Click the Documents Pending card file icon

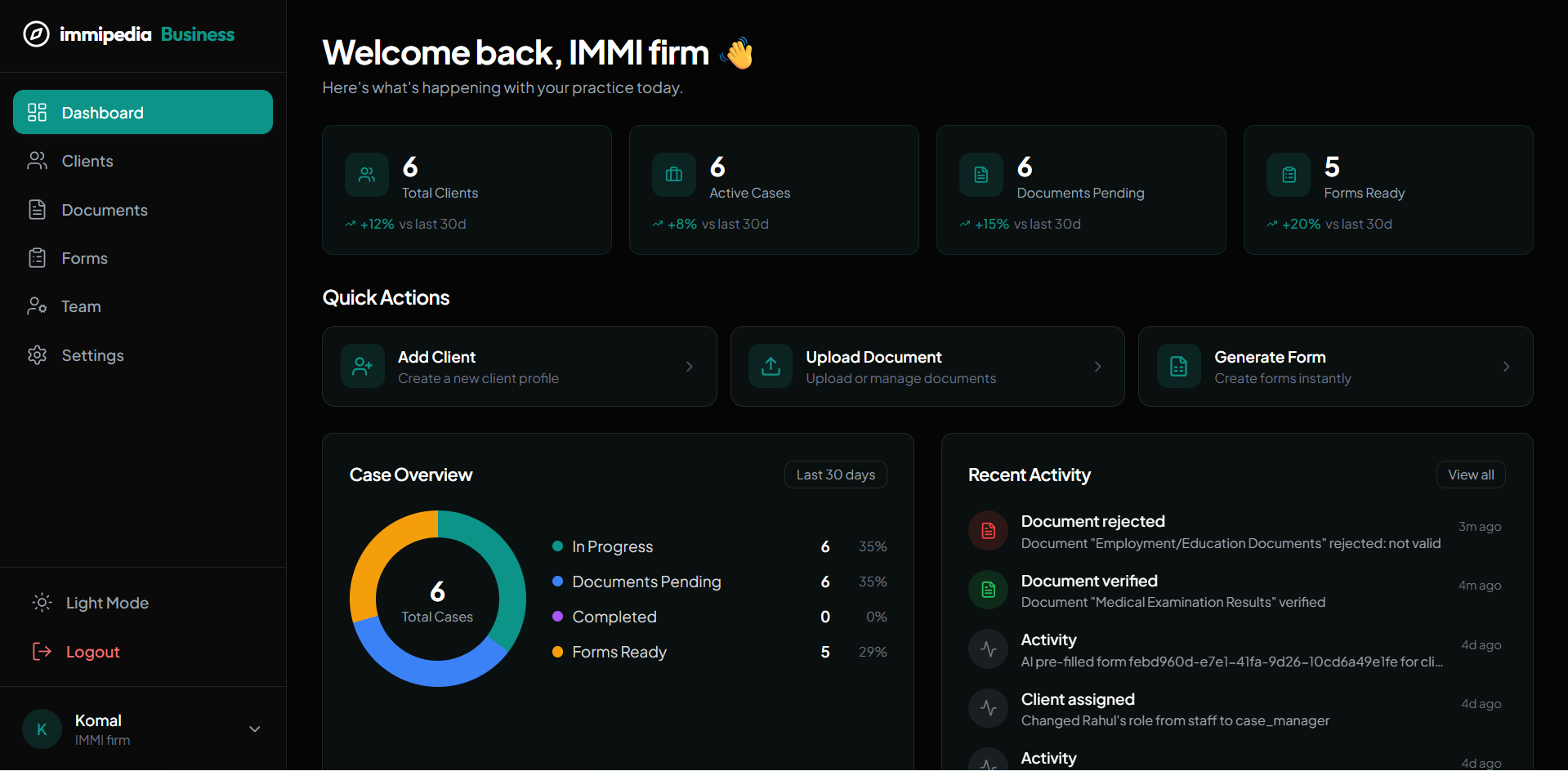click(981, 175)
